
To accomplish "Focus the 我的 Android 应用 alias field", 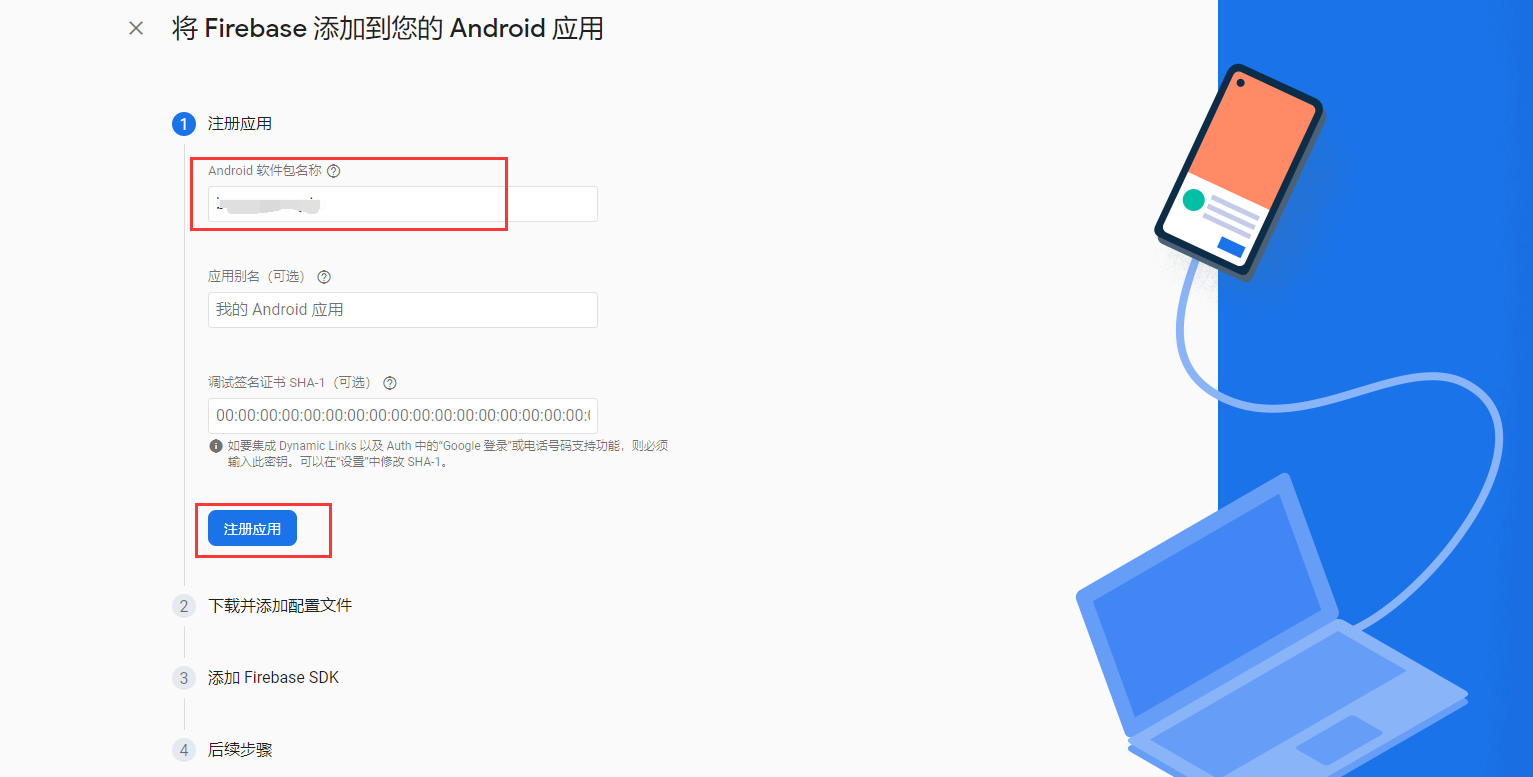I will tap(402, 310).
